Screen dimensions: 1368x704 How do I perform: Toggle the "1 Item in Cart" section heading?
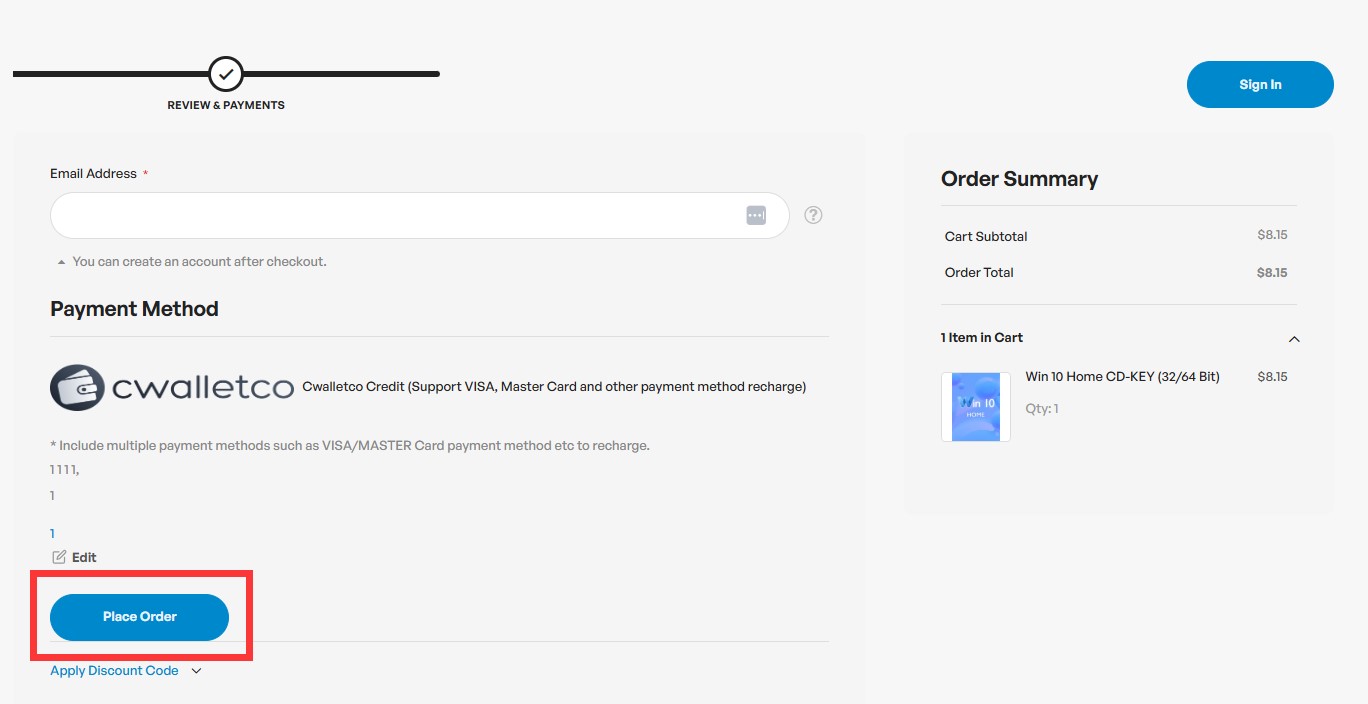click(982, 338)
